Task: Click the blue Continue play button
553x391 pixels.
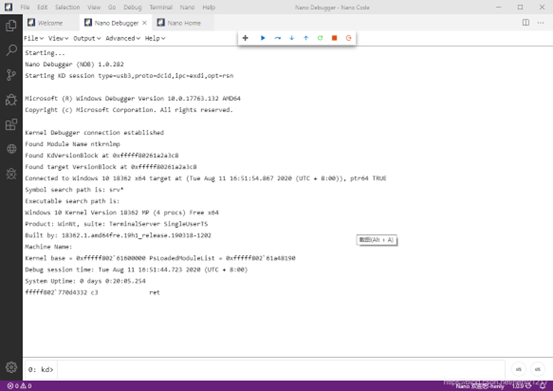Action: (263, 38)
